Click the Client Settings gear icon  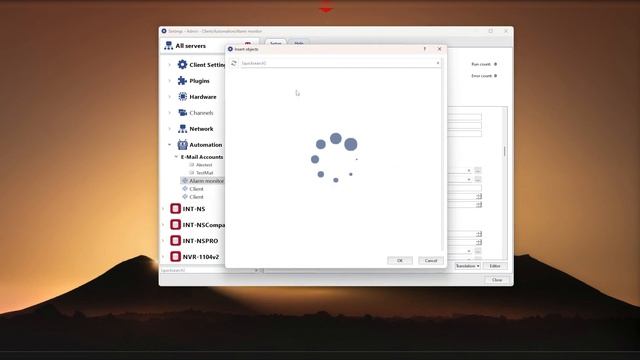click(x=182, y=64)
